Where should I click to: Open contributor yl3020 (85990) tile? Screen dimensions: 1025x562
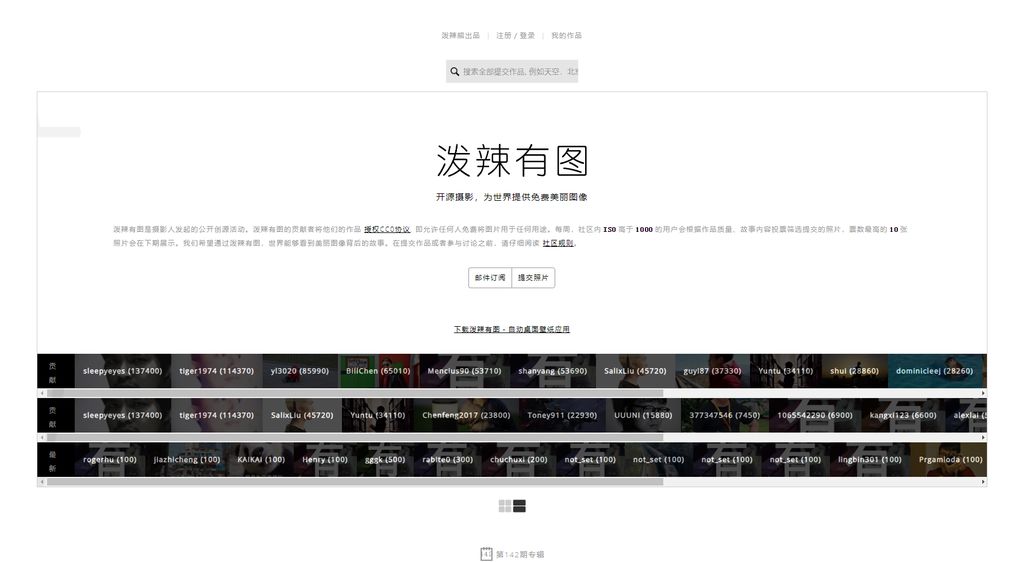click(x=300, y=371)
